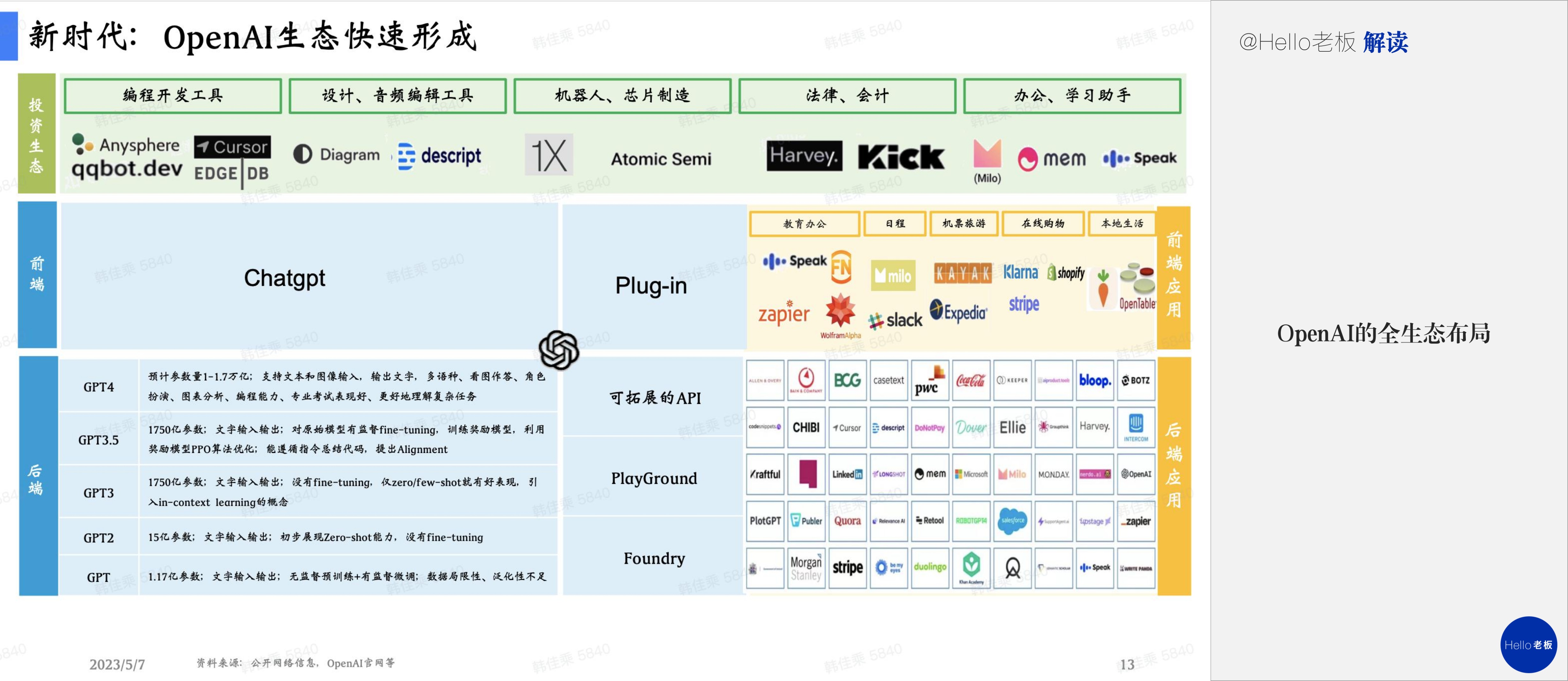Click the 1X robotics logo
The image size is (1568, 681).
(549, 155)
